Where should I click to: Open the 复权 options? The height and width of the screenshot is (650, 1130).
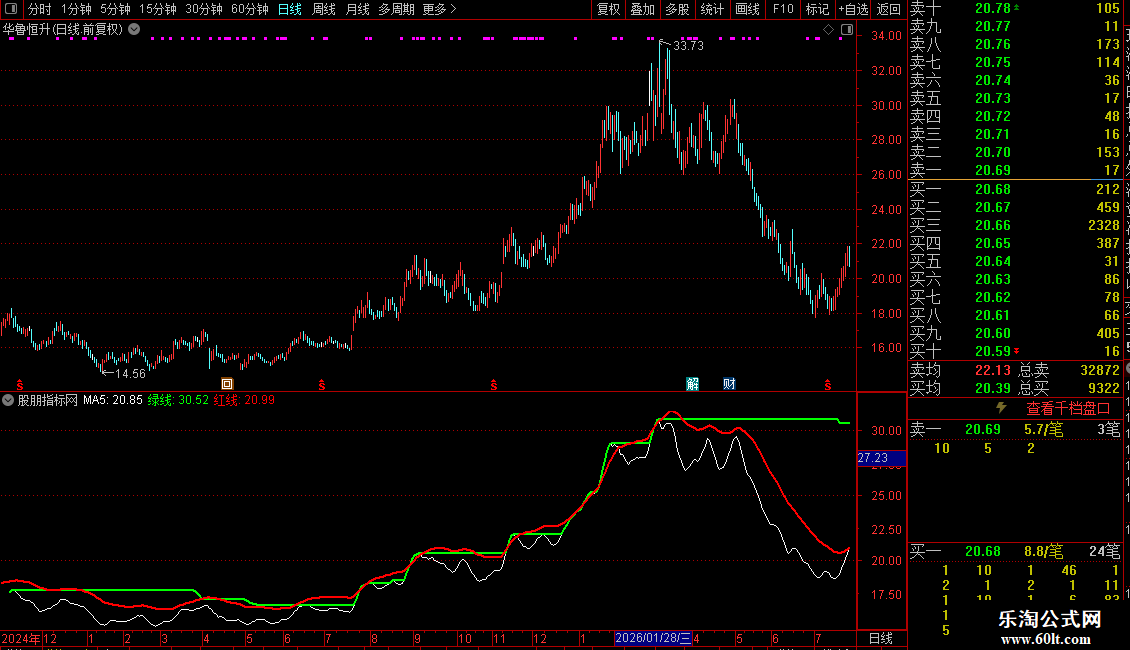coord(608,9)
